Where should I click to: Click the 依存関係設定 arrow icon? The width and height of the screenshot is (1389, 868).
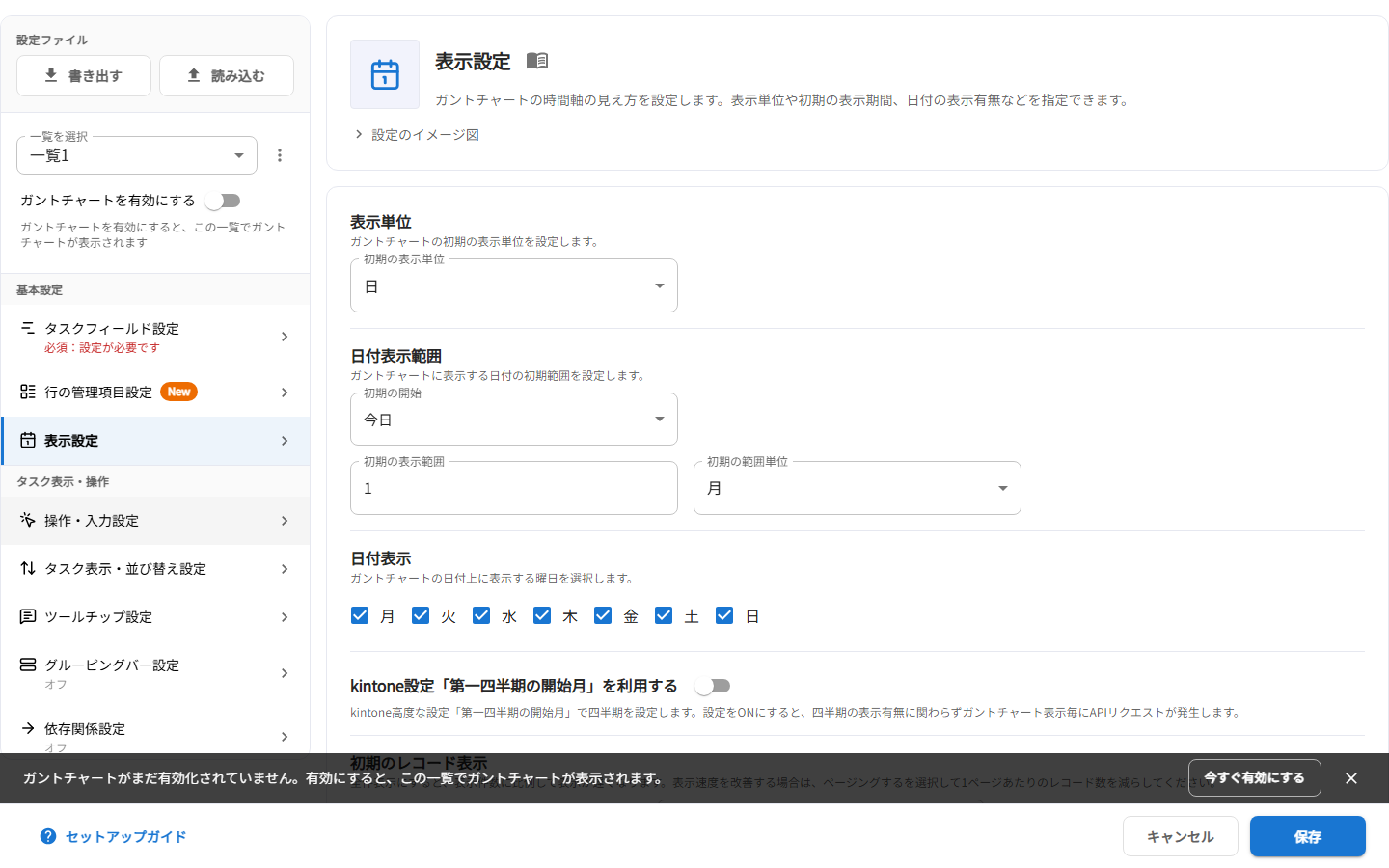click(28, 728)
